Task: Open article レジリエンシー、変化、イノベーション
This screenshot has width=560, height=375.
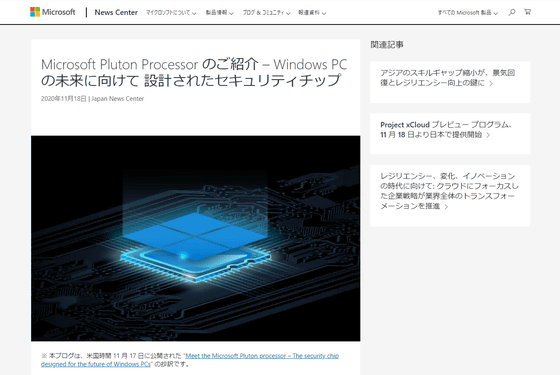Action: tap(449, 191)
